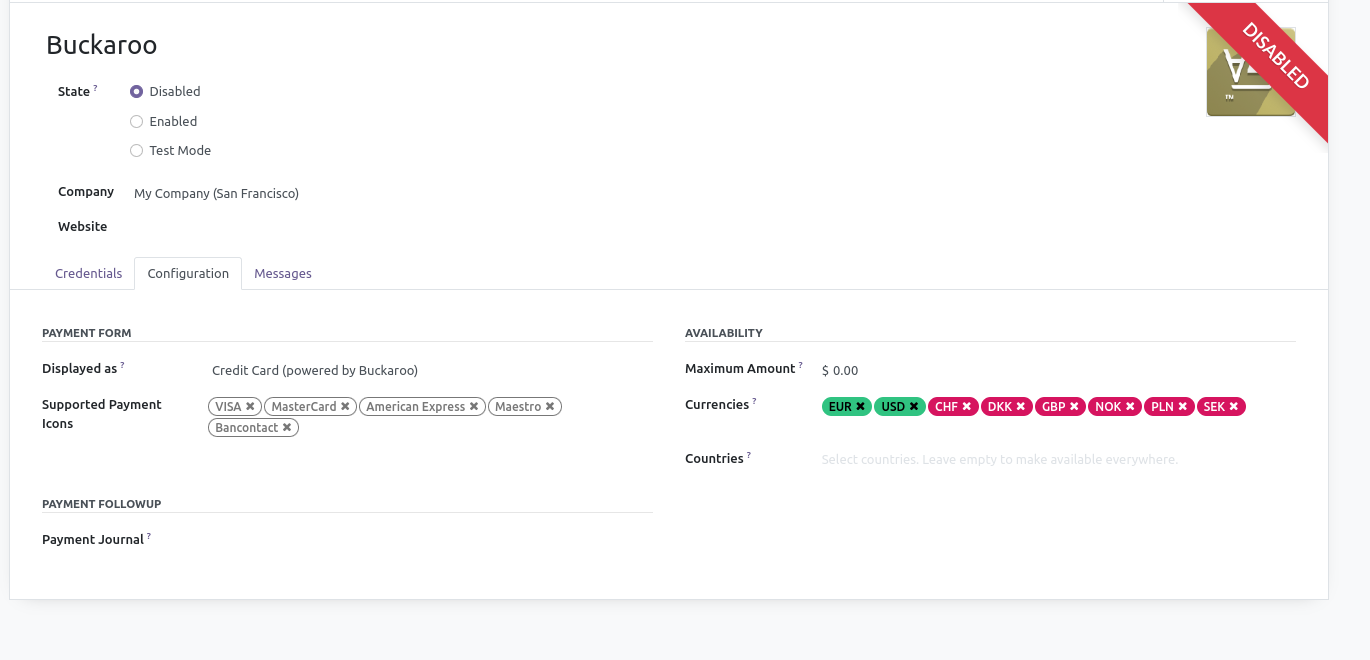Click the USD currency tag label
The height and width of the screenshot is (660, 1370).
[893, 407]
